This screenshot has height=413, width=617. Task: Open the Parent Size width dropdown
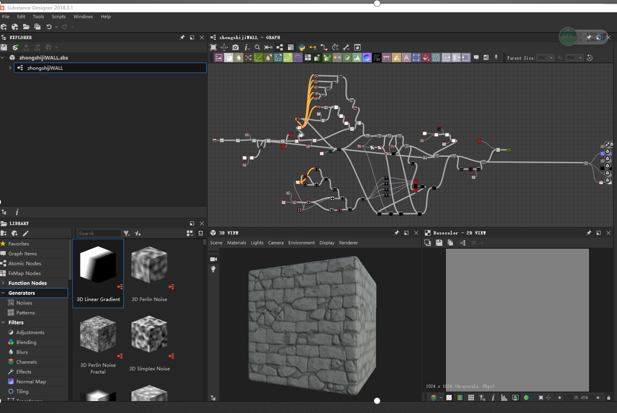(546, 58)
